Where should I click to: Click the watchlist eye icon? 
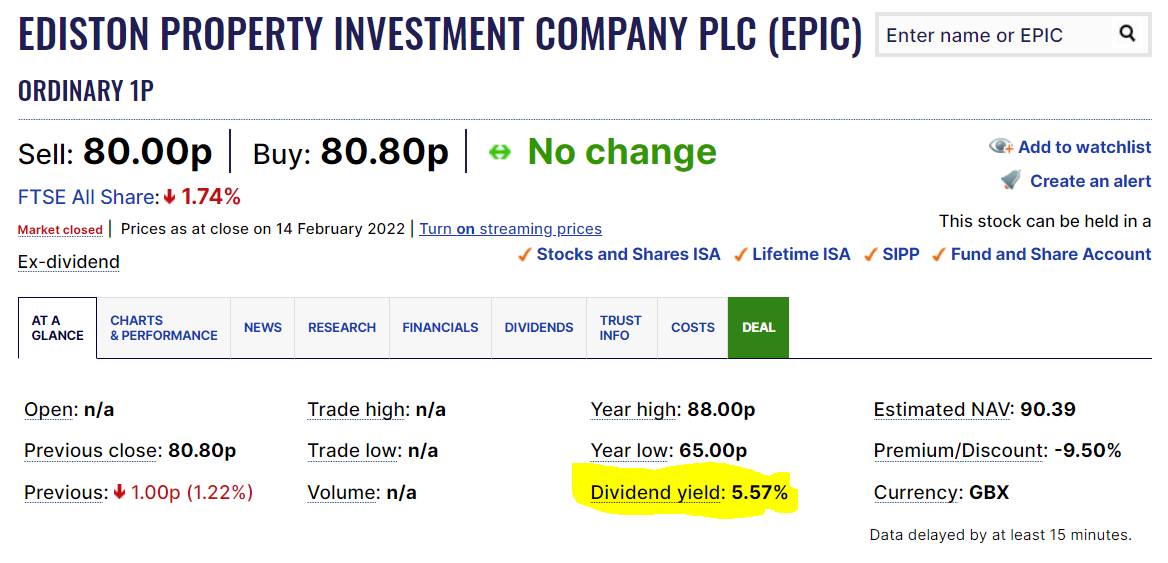pyautogui.click(x=1001, y=147)
